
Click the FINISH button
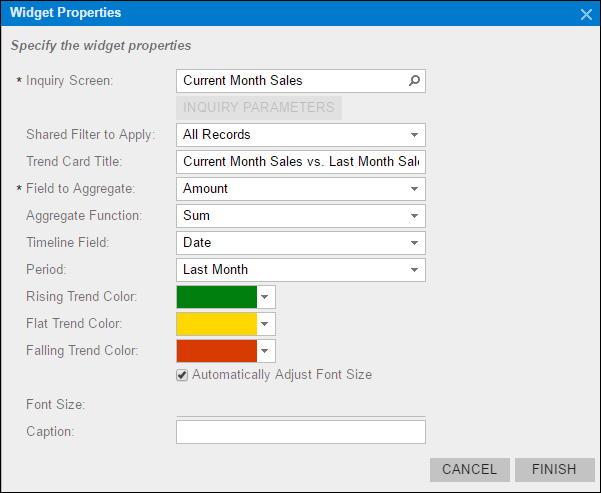(554, 470)
